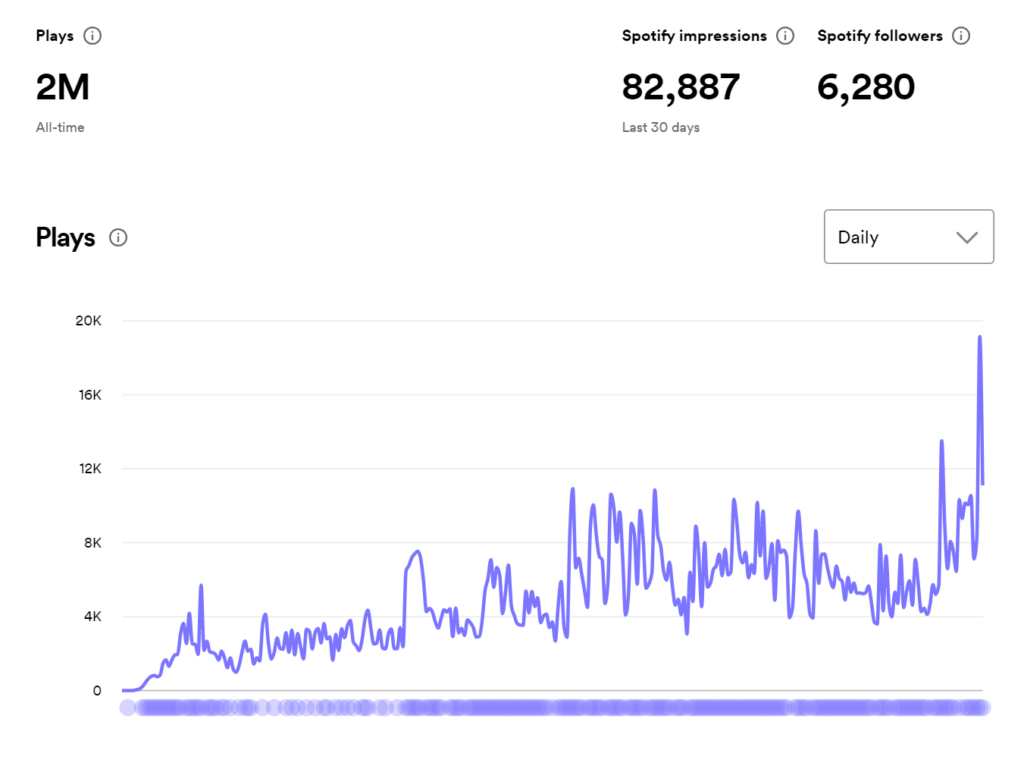
Task: Click the highest peak of the plays line
Action: pos(979,338)
